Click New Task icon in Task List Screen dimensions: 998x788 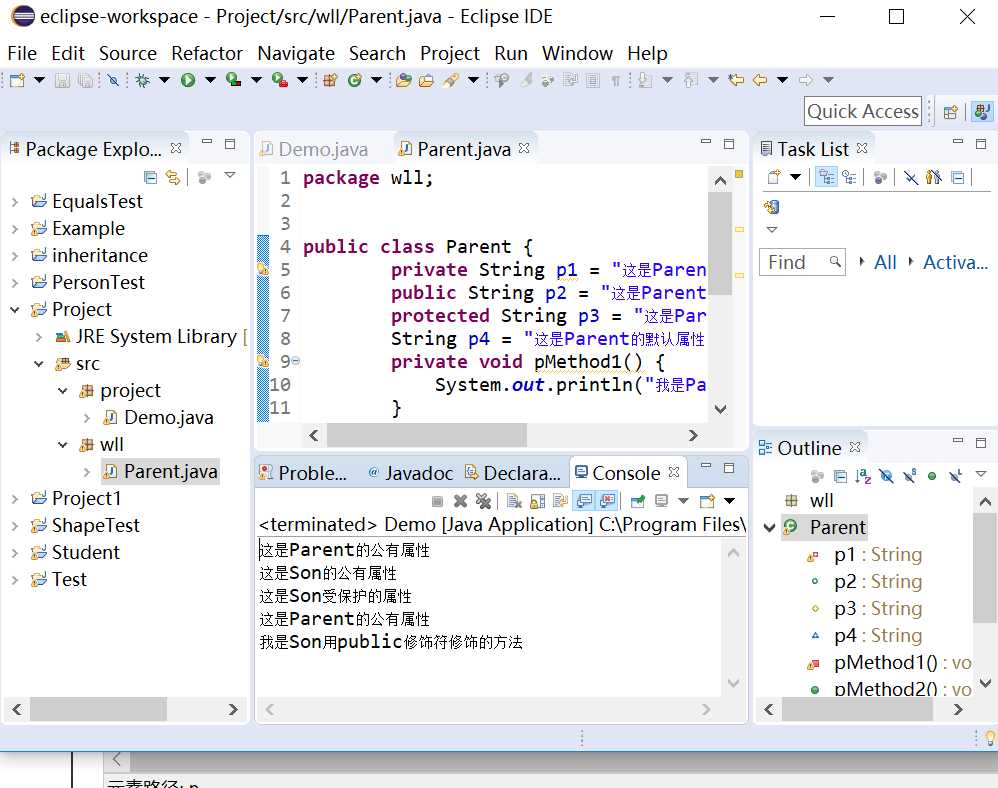click(x=774, y=178)
